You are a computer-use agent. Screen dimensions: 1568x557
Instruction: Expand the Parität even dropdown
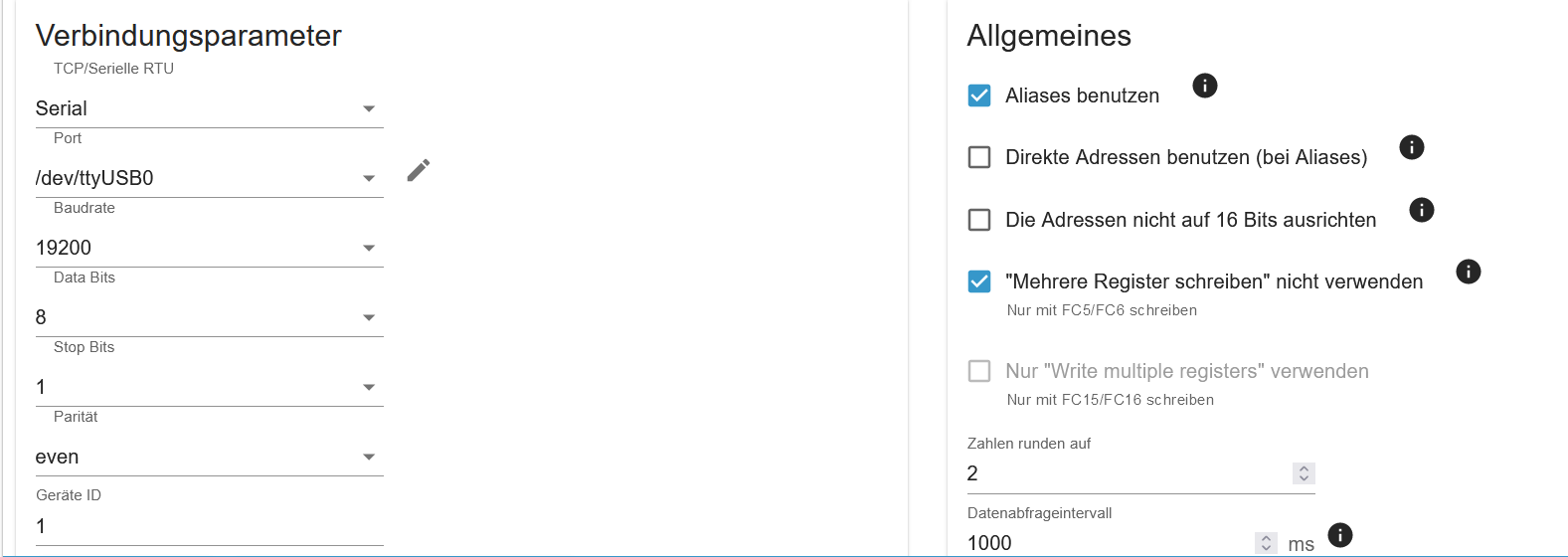point(209,457)
